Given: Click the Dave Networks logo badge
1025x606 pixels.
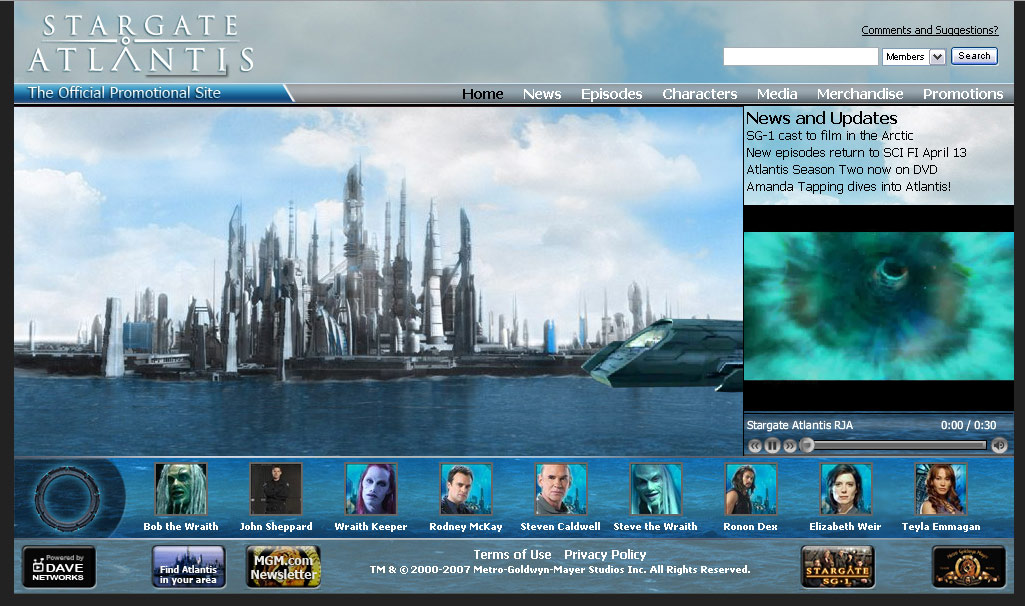Looking at the screenshot, I should pyautogui.click(x=59, y=567).
